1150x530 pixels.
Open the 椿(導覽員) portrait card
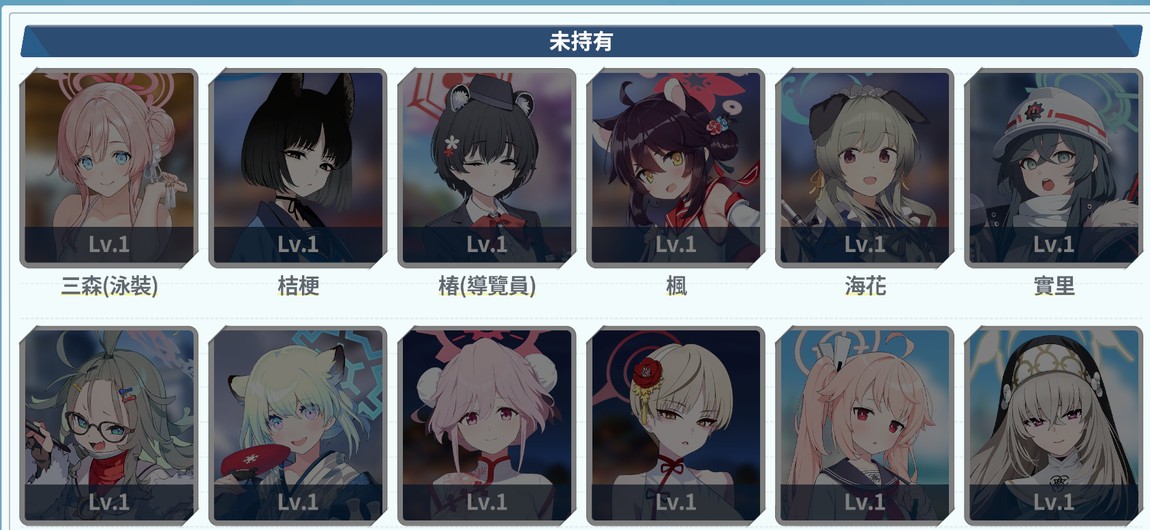tap(487, 168)
